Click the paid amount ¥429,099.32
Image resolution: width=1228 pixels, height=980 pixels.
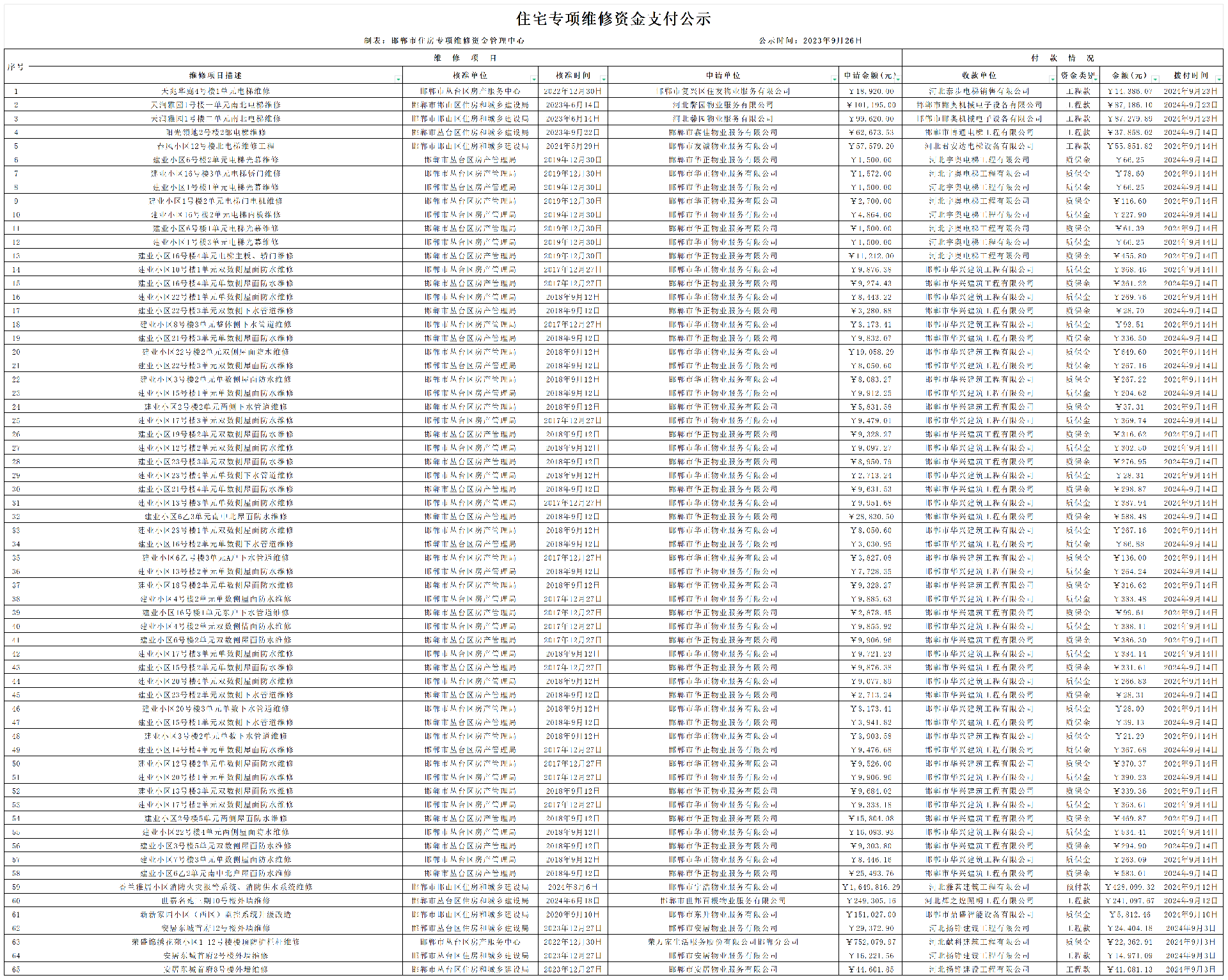click(1130, 887)
